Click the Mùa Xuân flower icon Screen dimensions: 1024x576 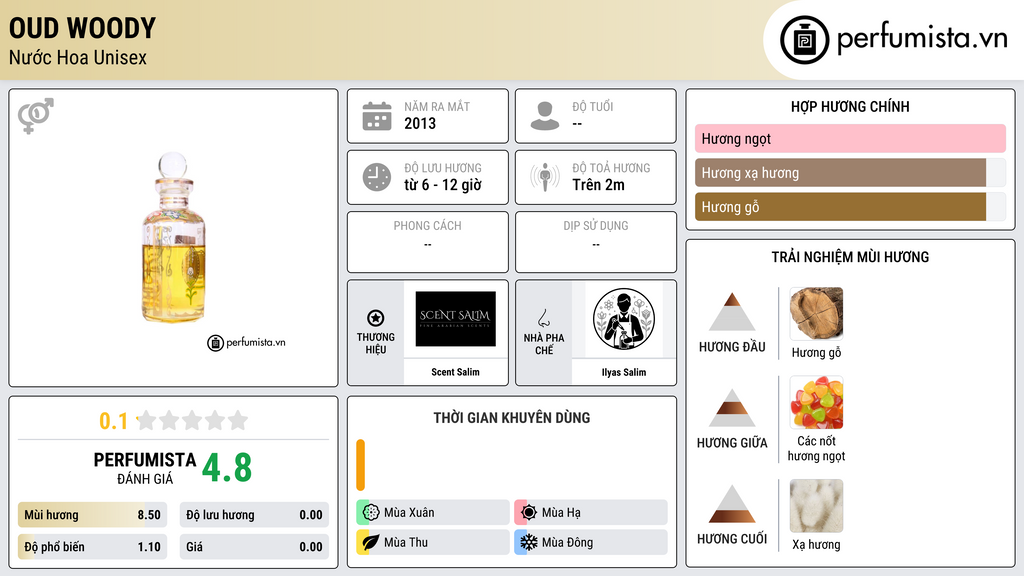[371, 512]
